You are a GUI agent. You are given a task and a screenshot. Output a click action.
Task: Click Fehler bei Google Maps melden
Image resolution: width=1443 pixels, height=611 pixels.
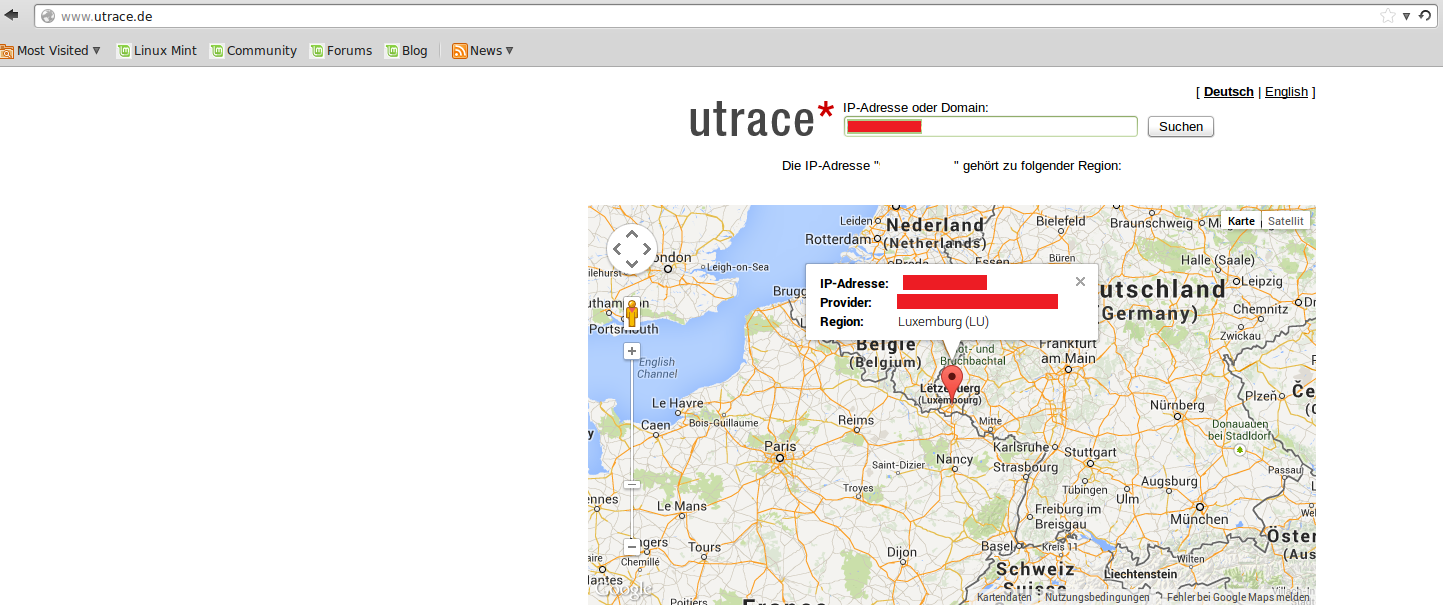1236,597
